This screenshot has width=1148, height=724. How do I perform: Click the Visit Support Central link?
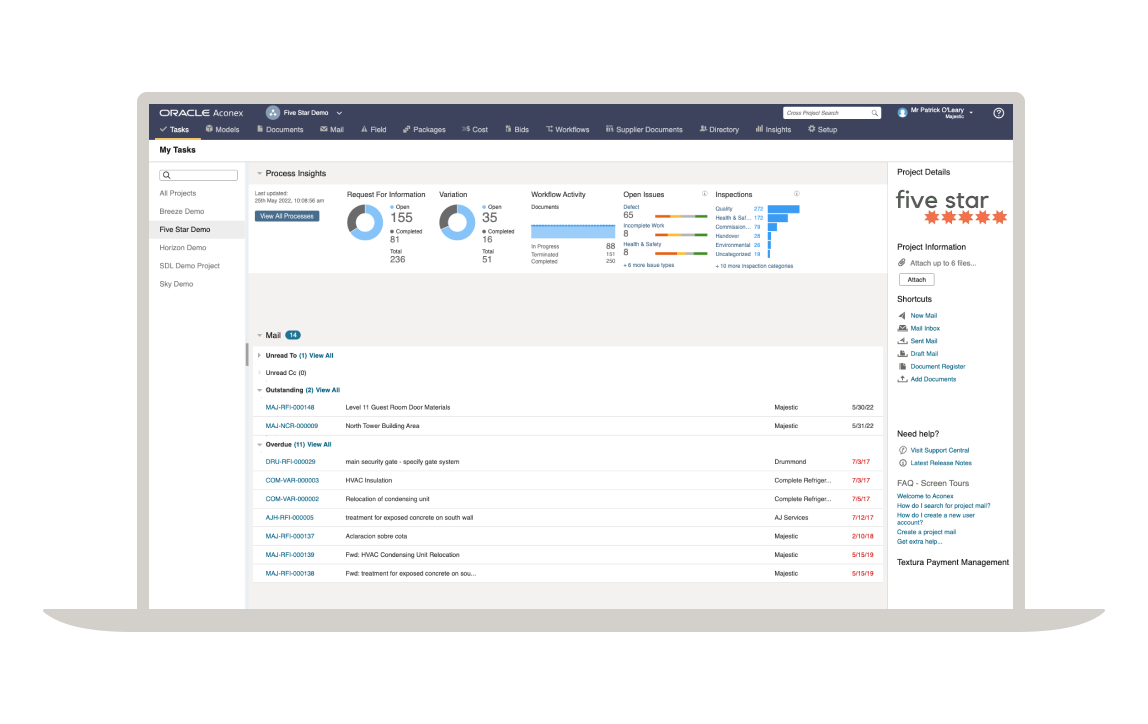(939, 450)
